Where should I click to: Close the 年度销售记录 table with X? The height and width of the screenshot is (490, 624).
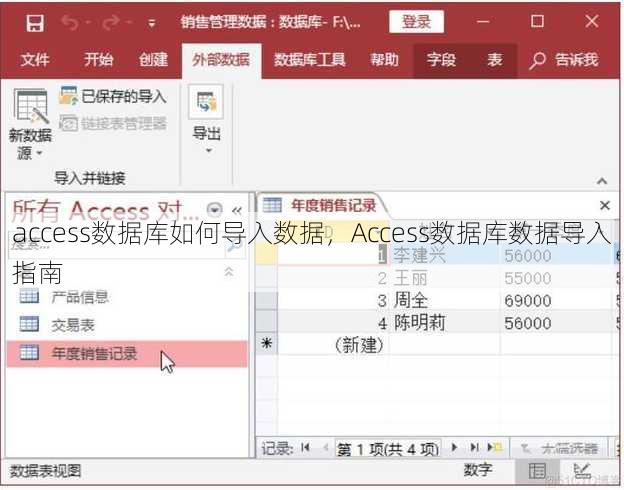(x=604, y=205)
